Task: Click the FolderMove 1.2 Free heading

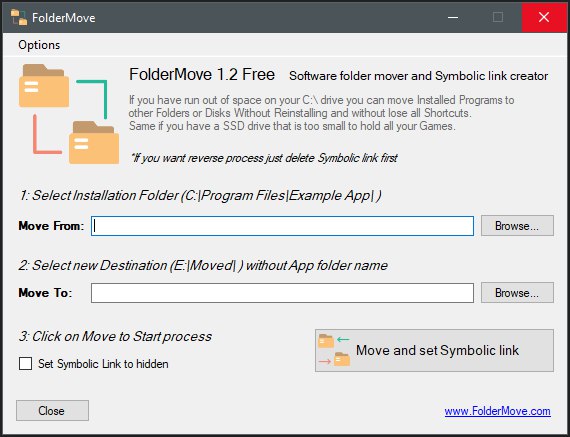Action: [x=202, y=75]
